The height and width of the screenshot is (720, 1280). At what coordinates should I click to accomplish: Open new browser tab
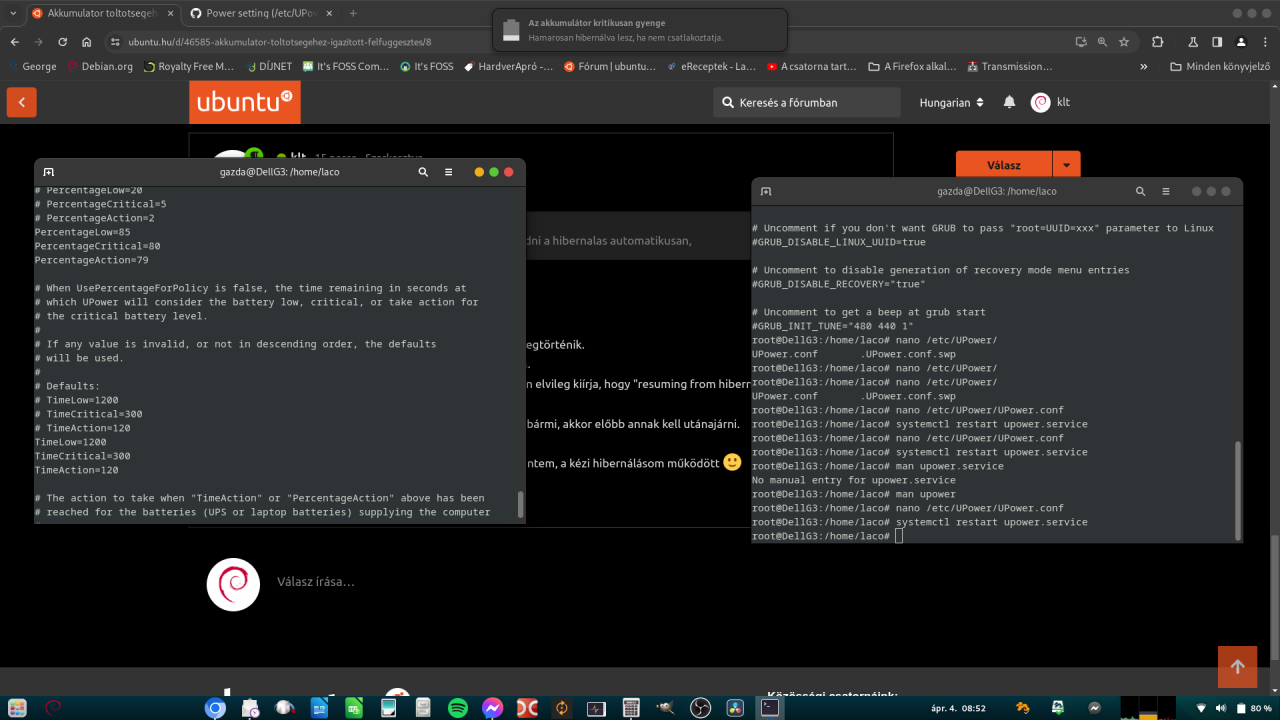click(x=353, y=13)
